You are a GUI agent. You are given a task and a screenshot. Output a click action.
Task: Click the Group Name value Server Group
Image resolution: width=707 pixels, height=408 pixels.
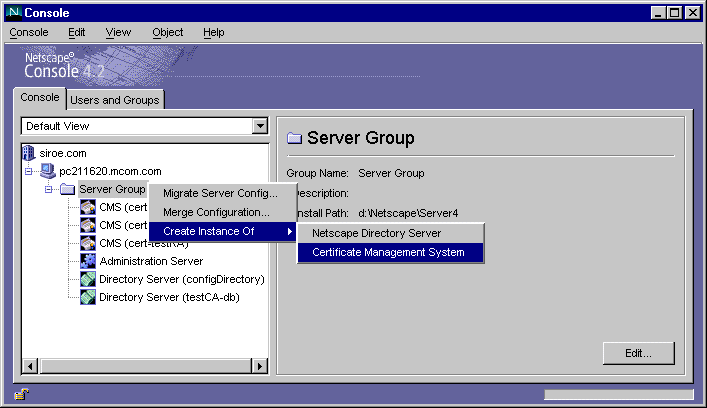pyautogui.click(x=391, y=173)
